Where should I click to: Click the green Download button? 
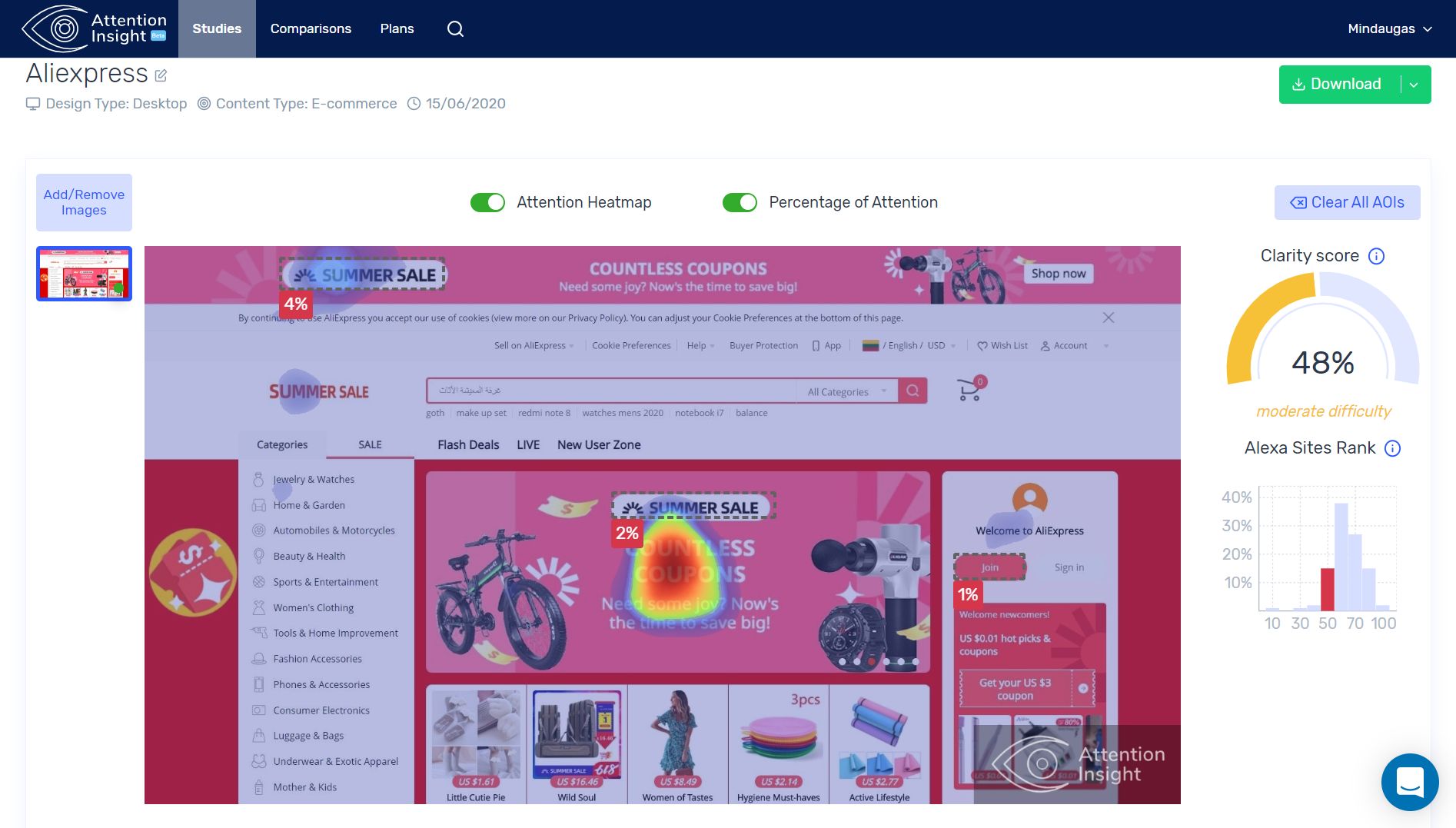pyautogui.click(x=1338, y=85)
